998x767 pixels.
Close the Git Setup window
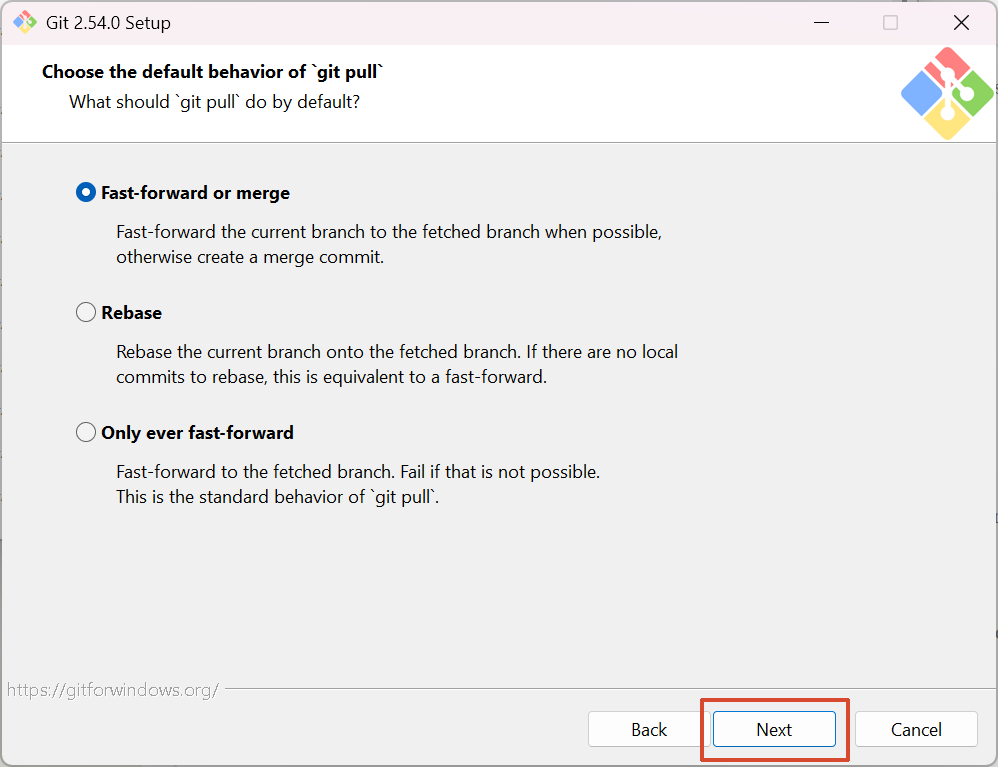(961, 22)
